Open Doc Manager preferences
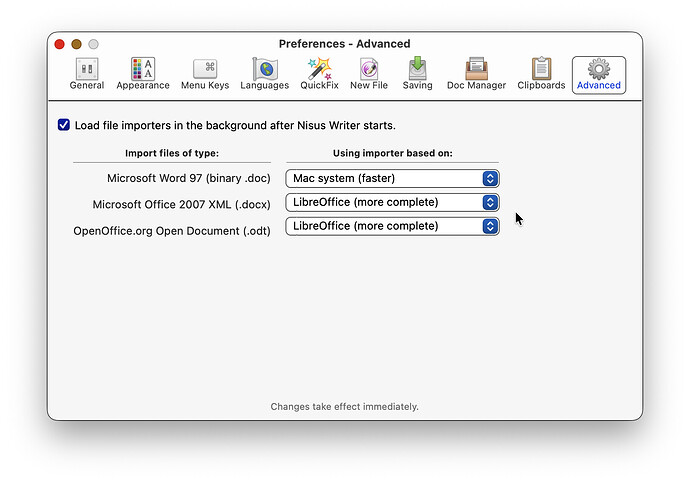This screenshot has height=482, width=690. pyautogui.click(x=476, y=74)
